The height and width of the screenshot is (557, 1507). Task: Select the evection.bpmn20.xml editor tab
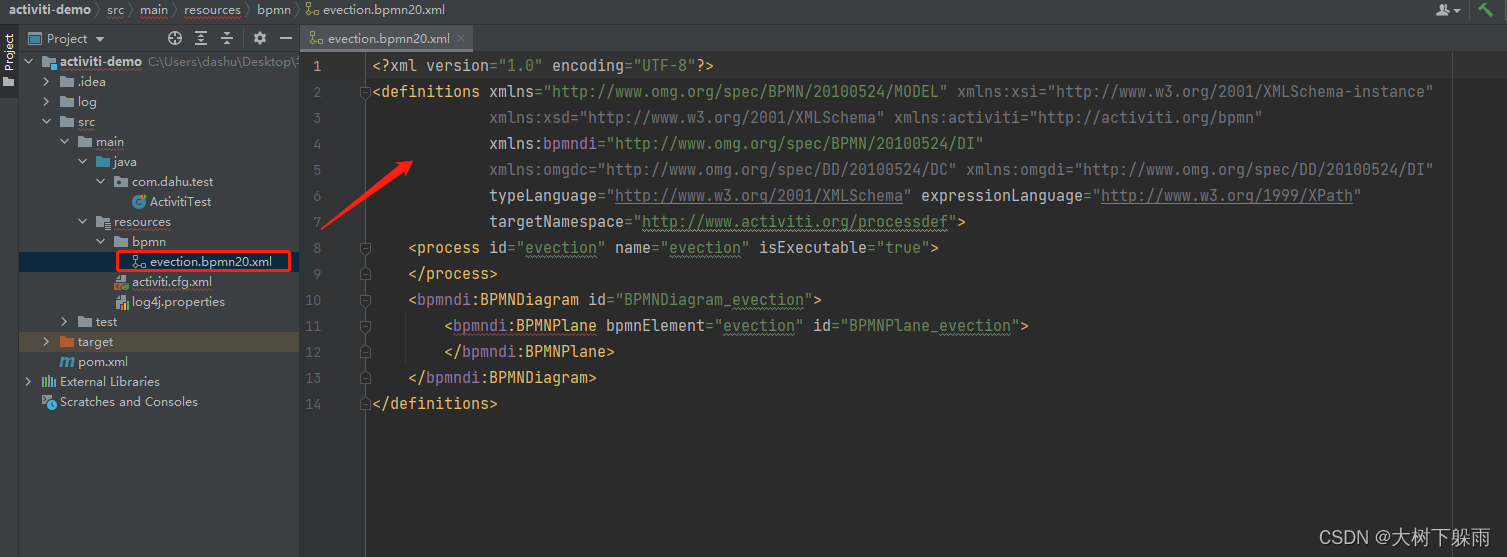(x=387, y=39)
